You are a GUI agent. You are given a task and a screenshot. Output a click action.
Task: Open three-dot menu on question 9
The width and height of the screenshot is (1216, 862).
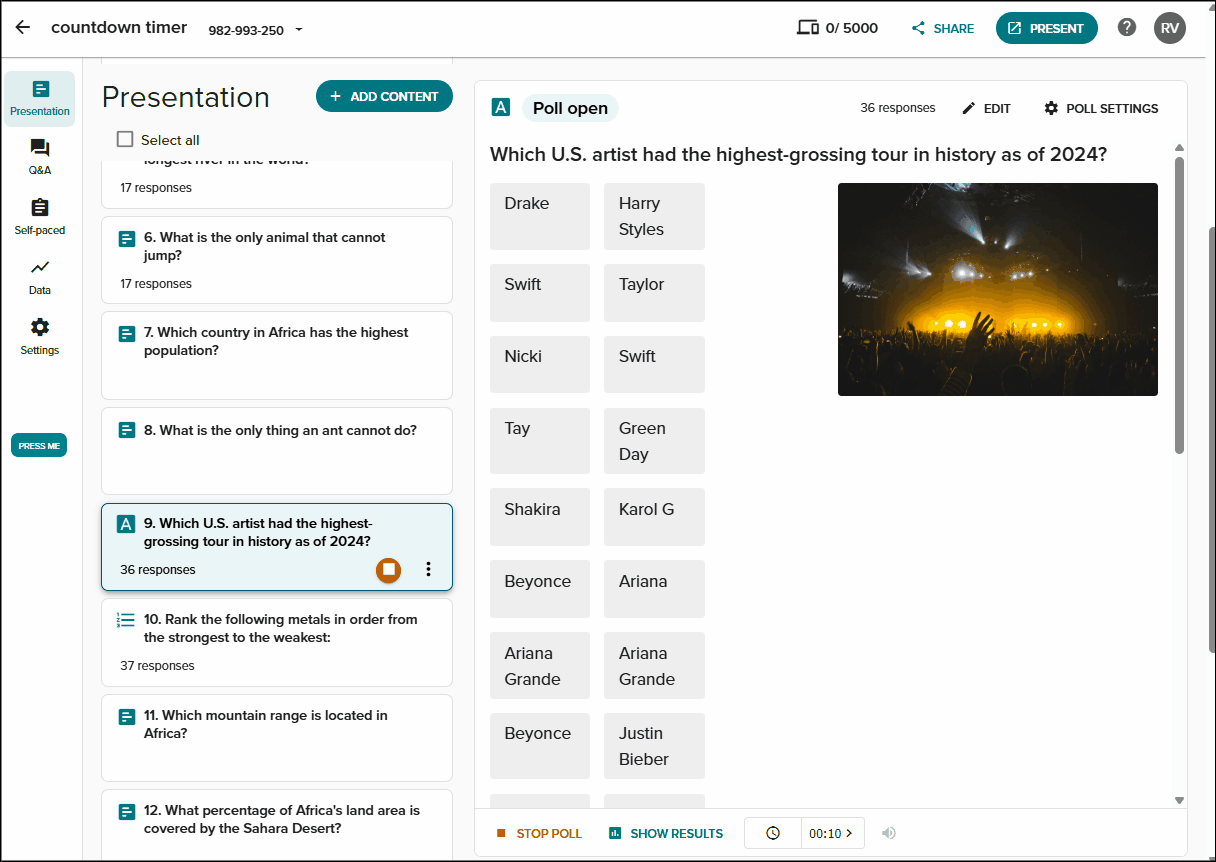[428, 569]
